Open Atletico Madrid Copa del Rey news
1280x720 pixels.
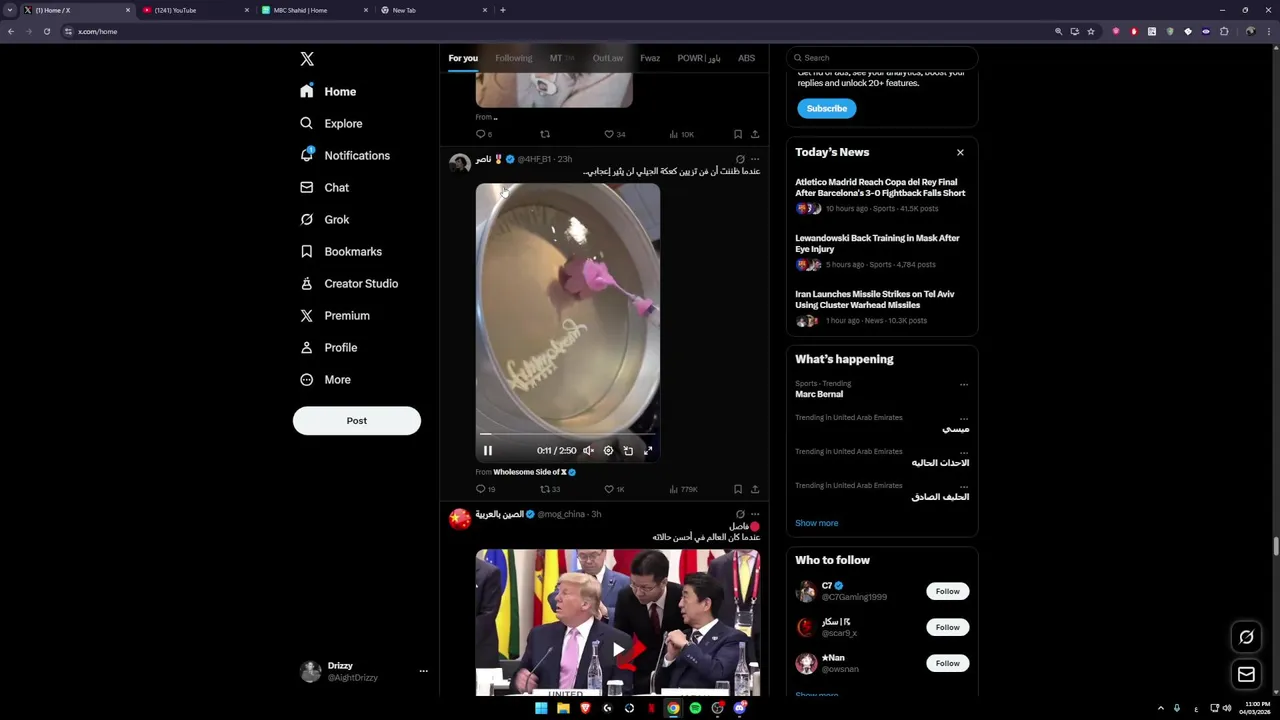(x=880, y=187)
